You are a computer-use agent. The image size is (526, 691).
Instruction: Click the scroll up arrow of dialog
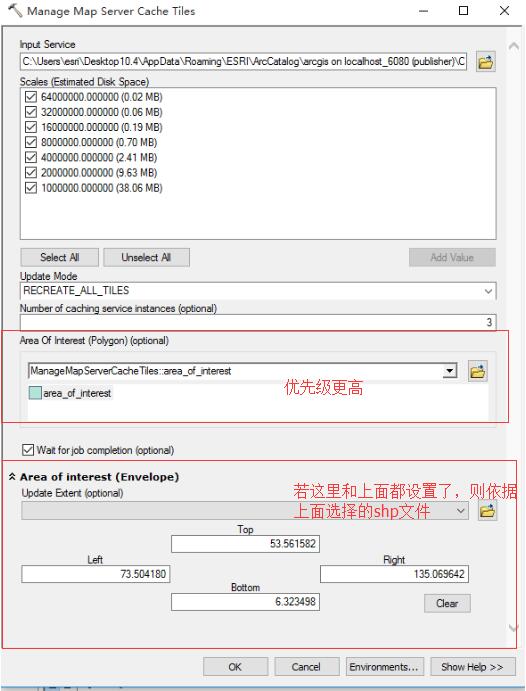(x=513, y=46)
